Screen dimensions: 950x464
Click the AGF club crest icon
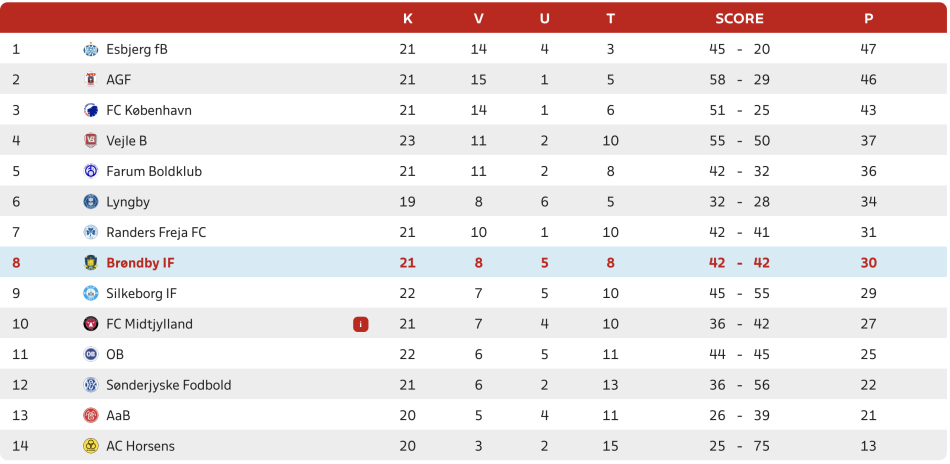click(90, 79)
